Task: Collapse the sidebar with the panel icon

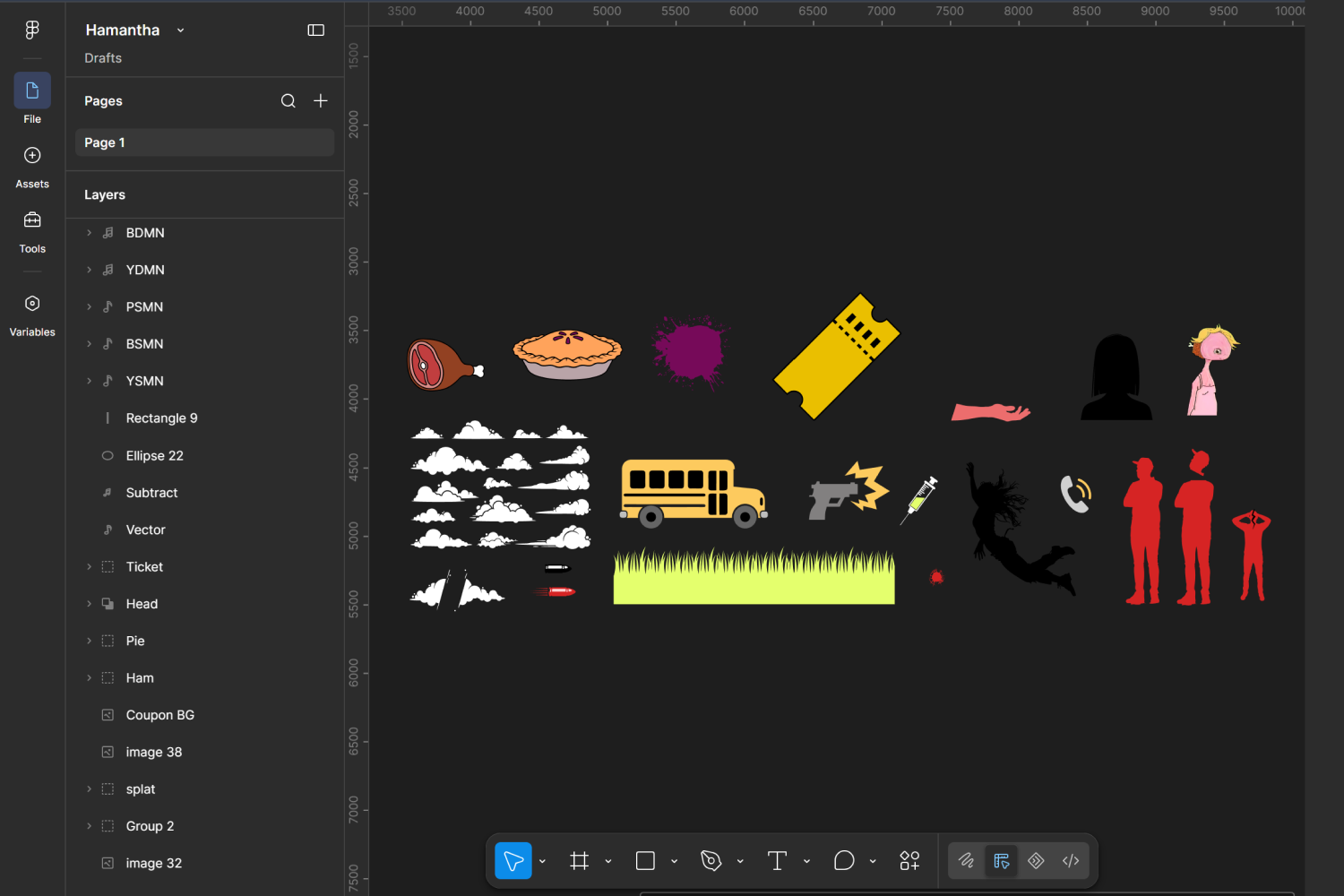Action: (316, 30)
